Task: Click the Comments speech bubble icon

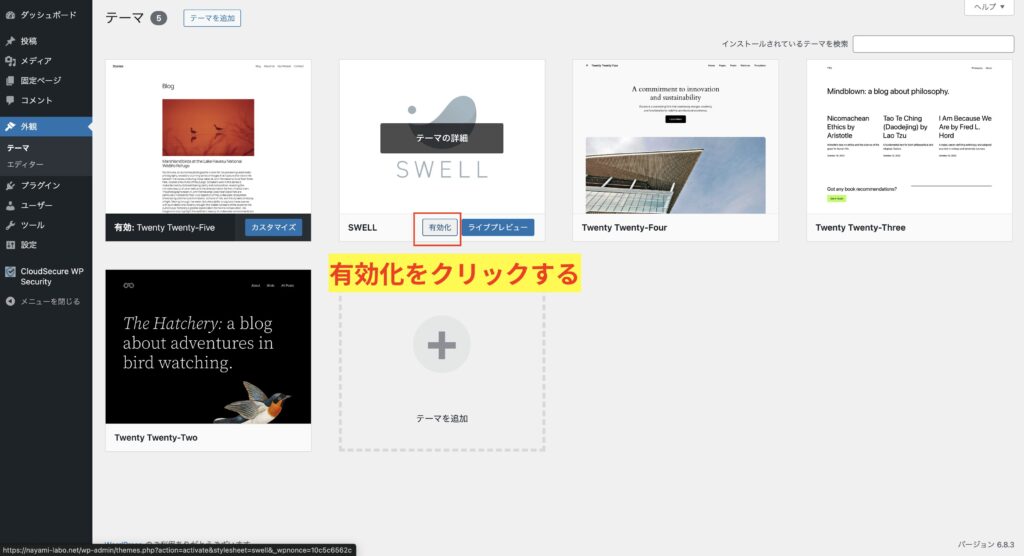Action: (10, 100)
